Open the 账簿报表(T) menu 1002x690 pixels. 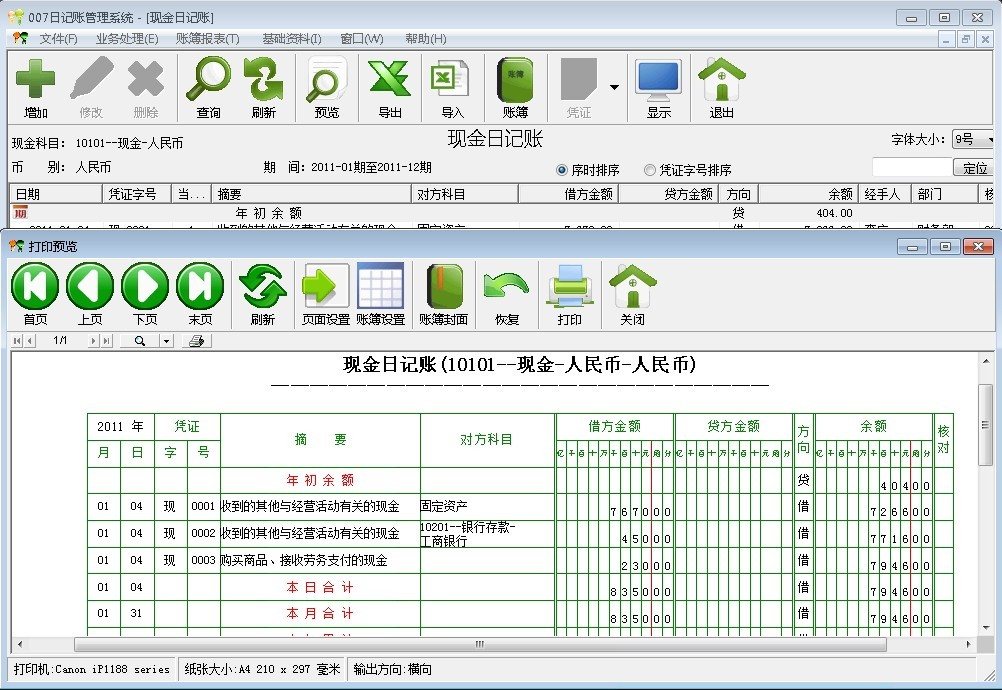coord(207,39)
